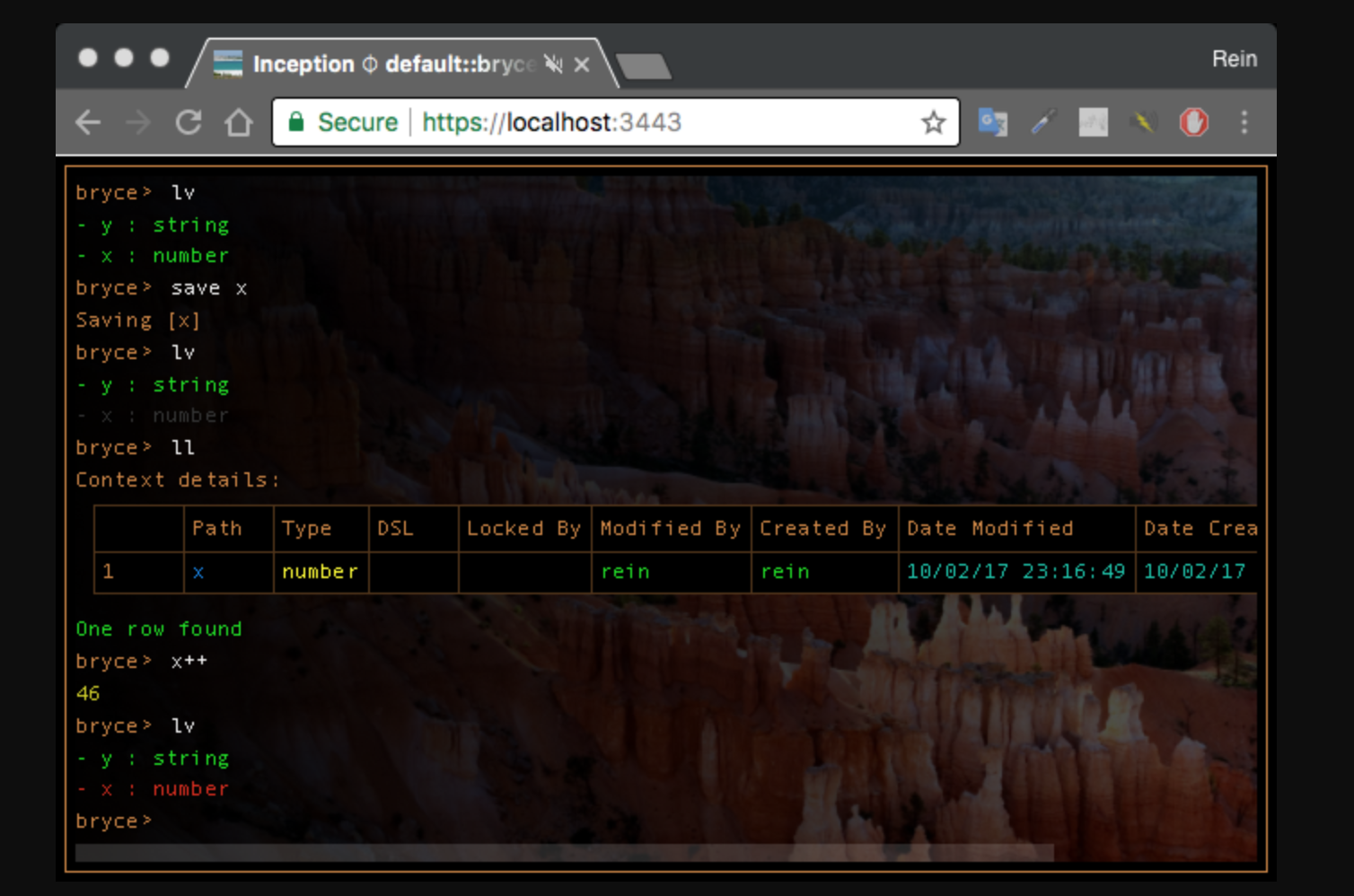Click rein in the Modified By column
The height and width of the screenshot is (896, 1354).
point(625,571)
